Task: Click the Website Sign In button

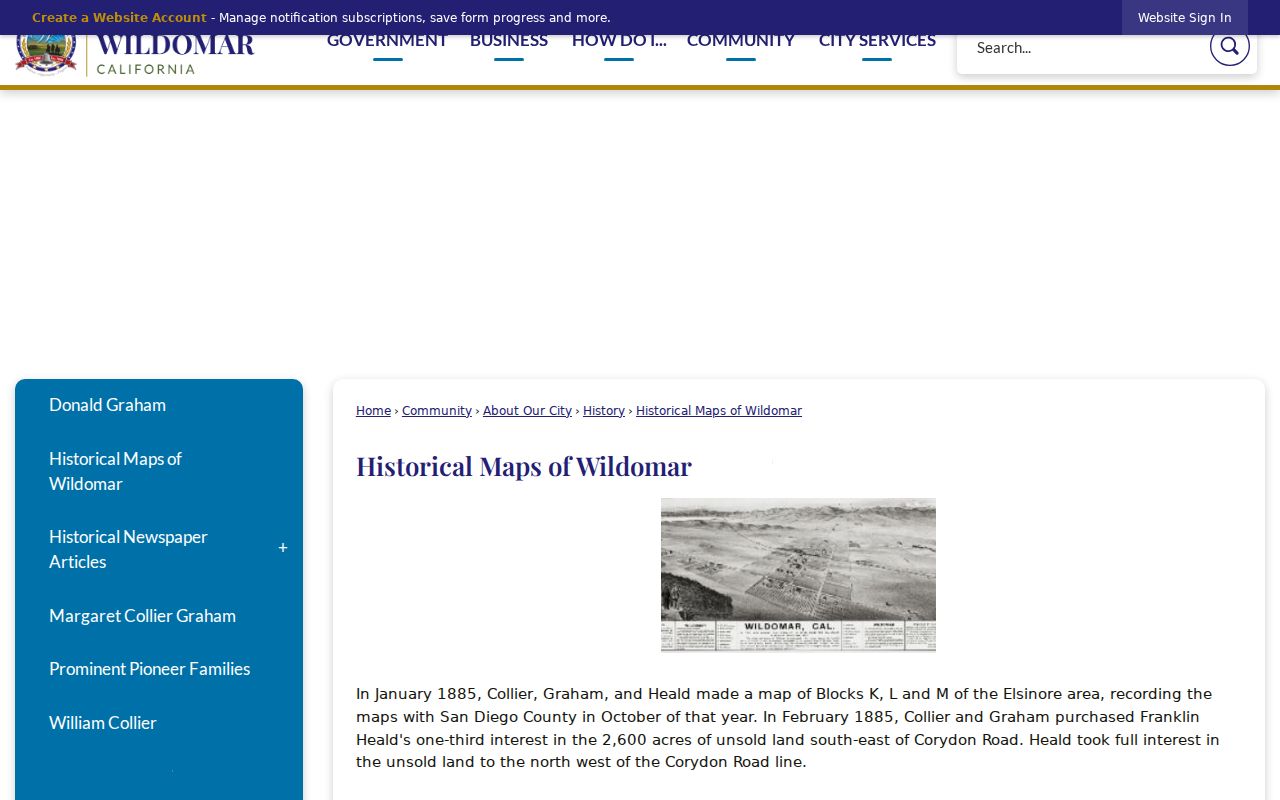Action: coord(1185,18)
